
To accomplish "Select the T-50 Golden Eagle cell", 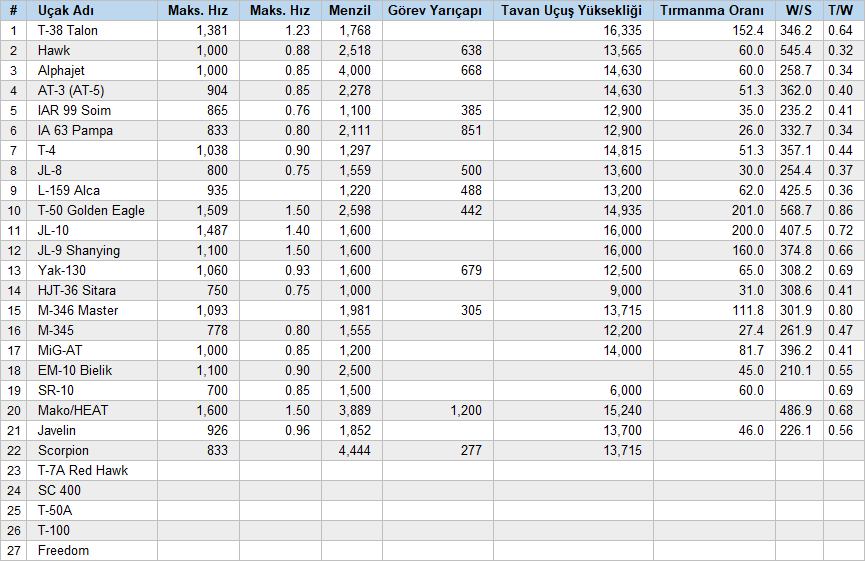I will (x=92, y=210).
